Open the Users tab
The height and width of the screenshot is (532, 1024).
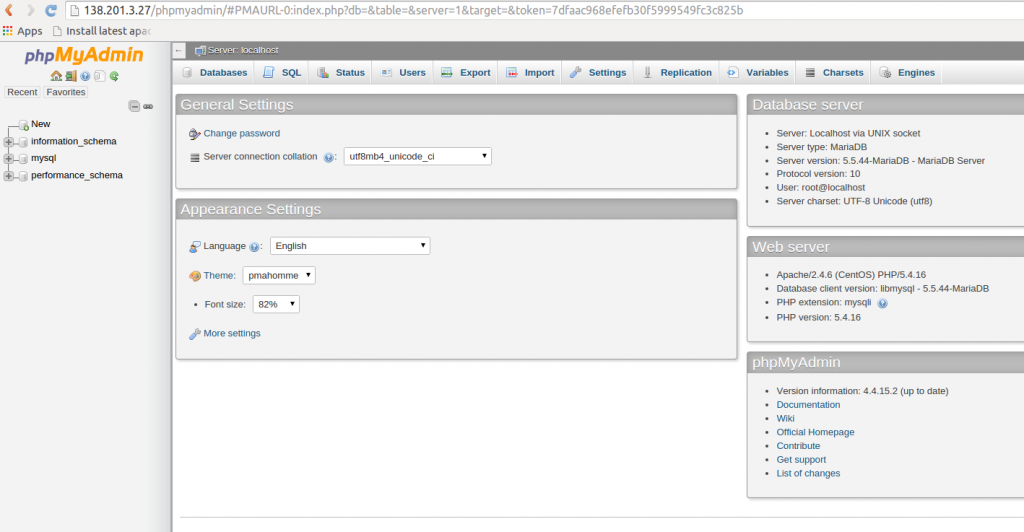point(403,72)
